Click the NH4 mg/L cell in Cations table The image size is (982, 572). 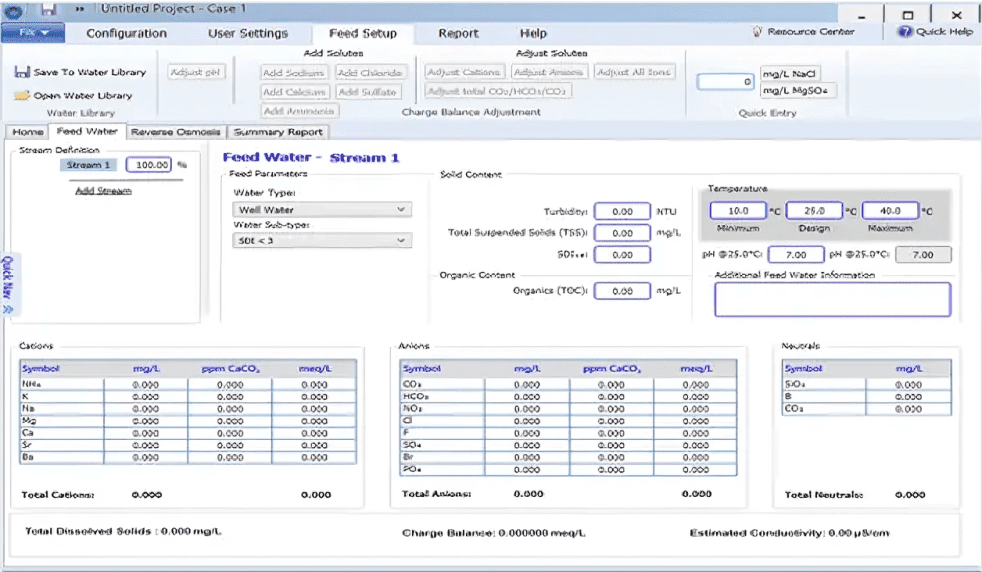(145, 385)
